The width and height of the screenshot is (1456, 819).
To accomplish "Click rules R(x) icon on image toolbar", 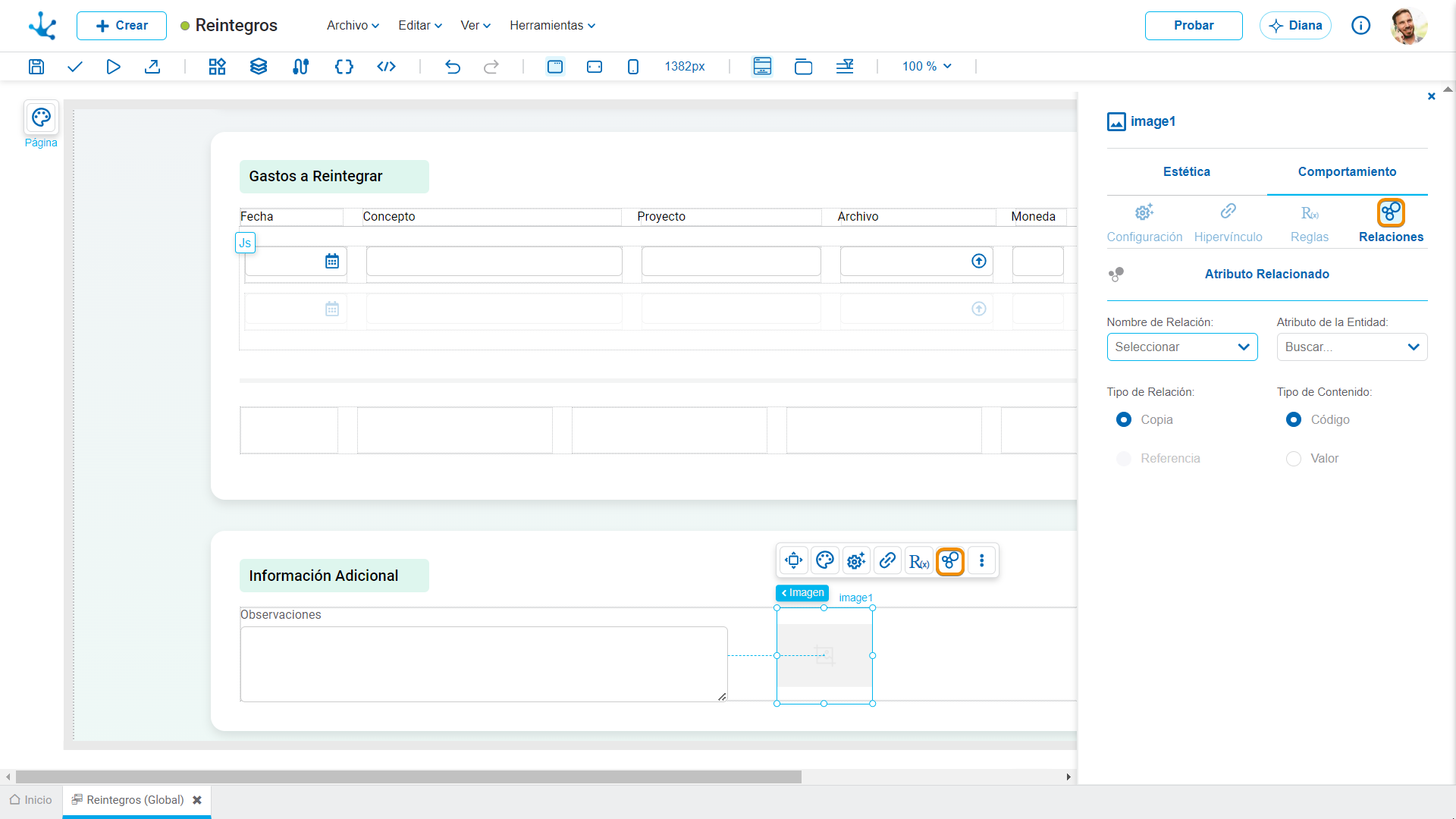I will (x=919, y=560).
